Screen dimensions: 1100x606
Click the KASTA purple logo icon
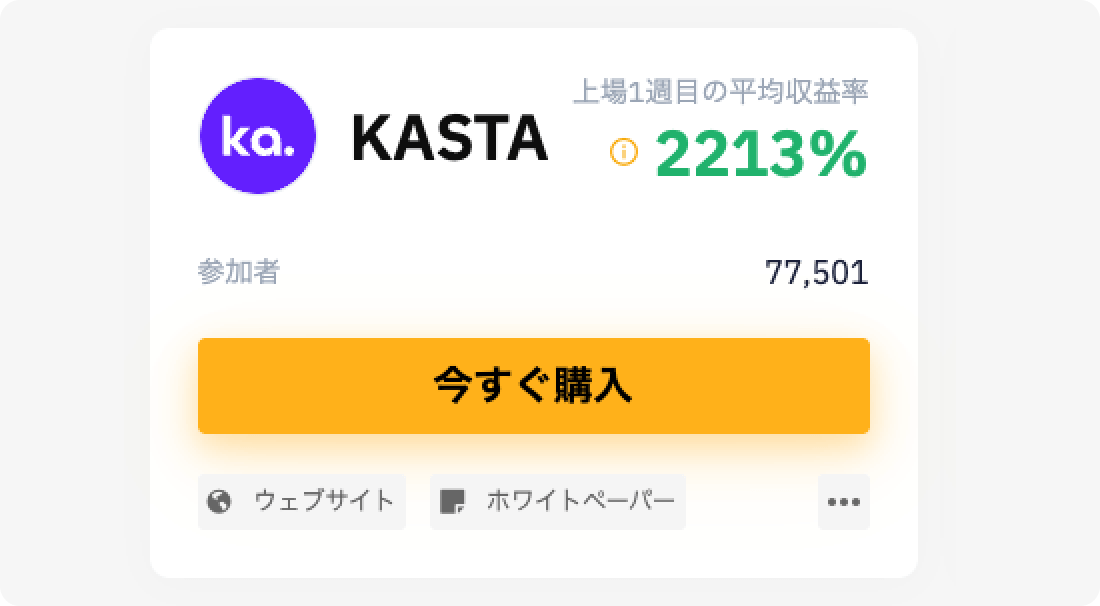(x=258, y=138)
